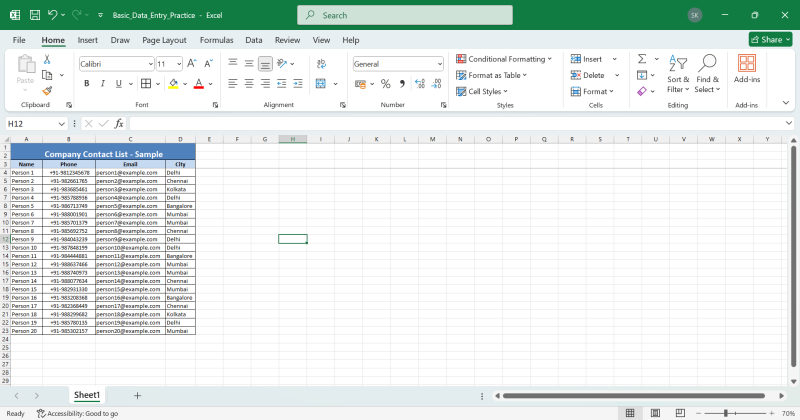Expand the Name Box dropdown arrow
800x420 pixels.
61,124
